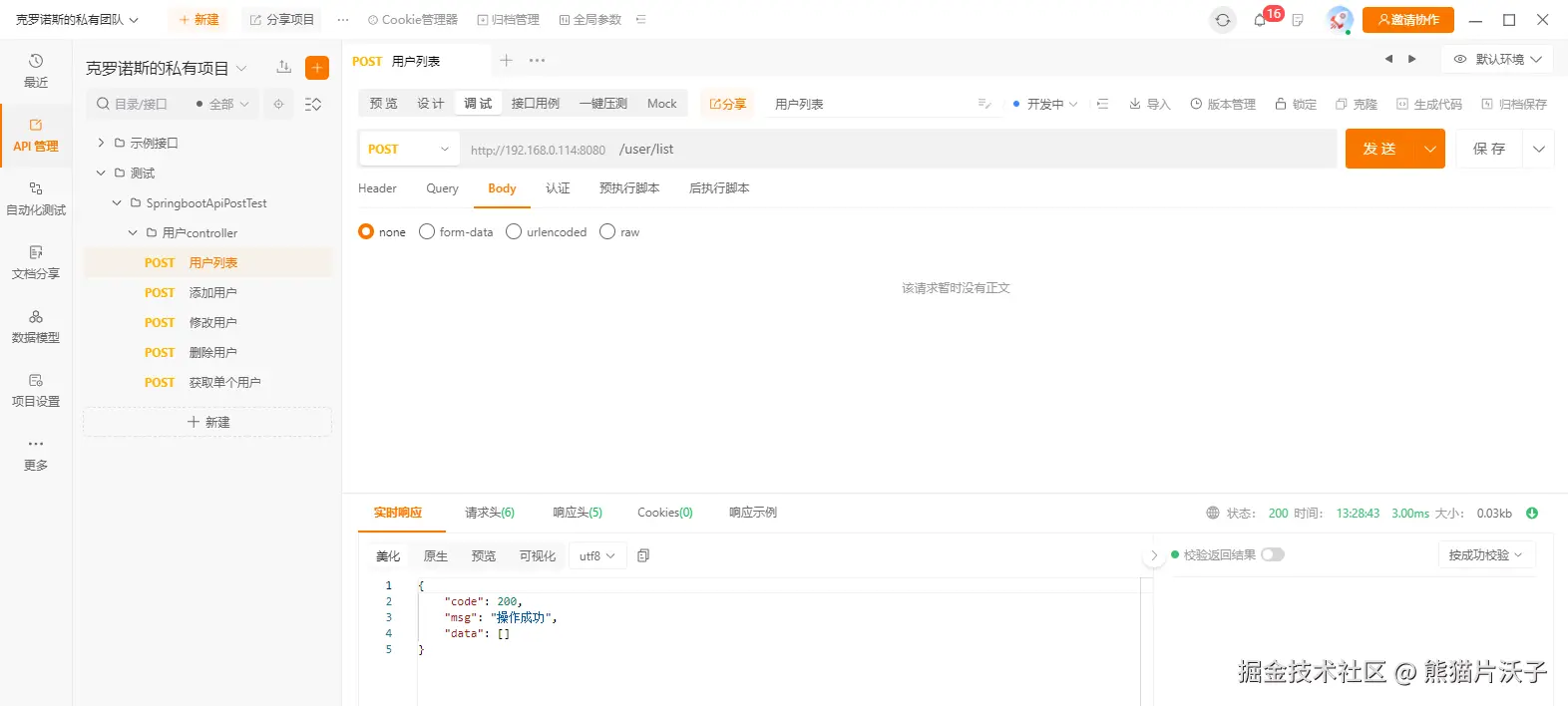Viewport: 1568px width, 706px height.
Task: Select the raw body type
Action: click(619, 231)
